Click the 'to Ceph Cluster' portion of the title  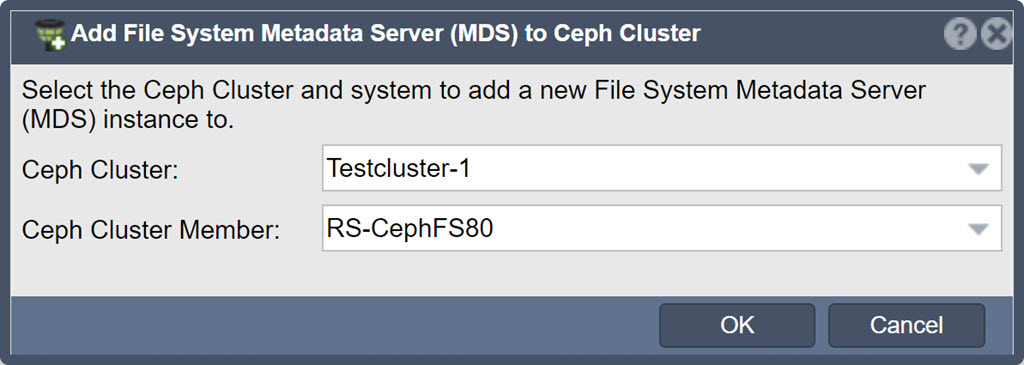(614, 33)
